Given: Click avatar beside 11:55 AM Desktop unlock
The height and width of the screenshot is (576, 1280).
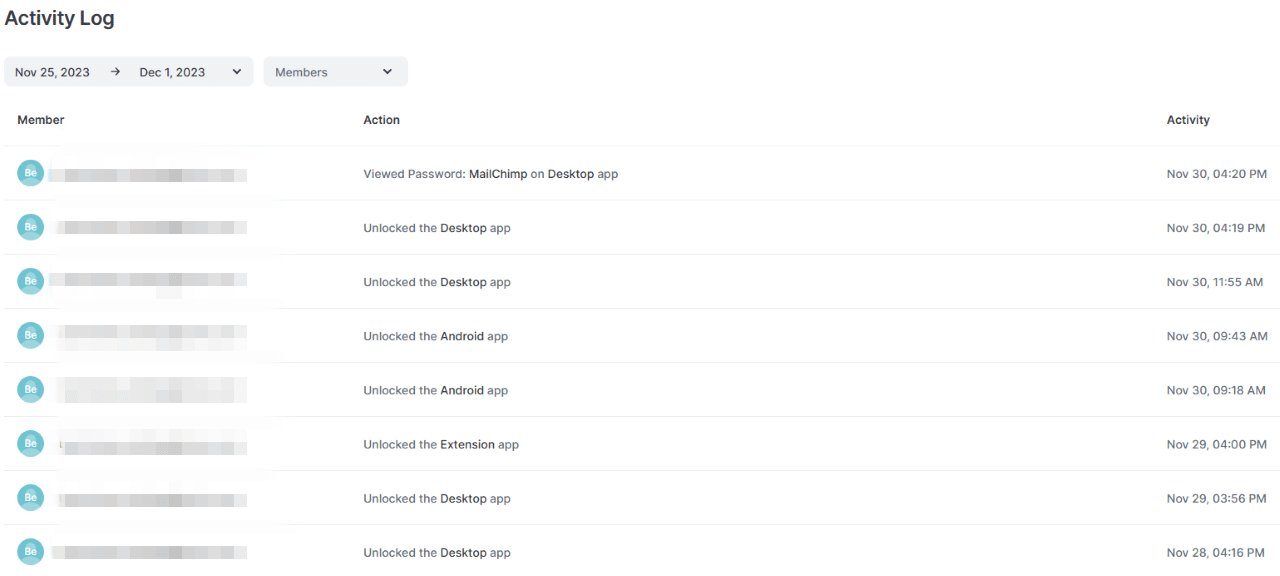Looking at the screenshot, I should [31, 281].
